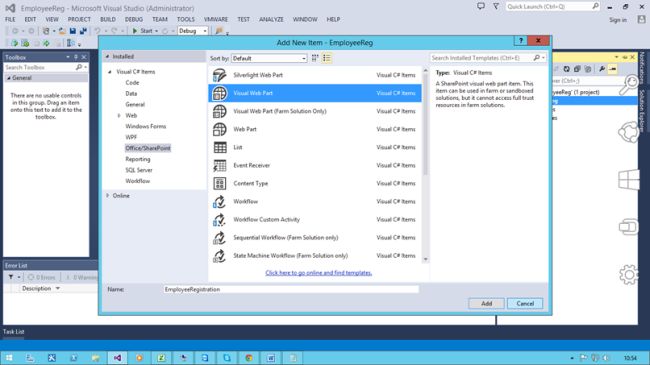Toggle the Warnings filter in Error List
This screenshot has height=365, width=650.
point(81,277)
